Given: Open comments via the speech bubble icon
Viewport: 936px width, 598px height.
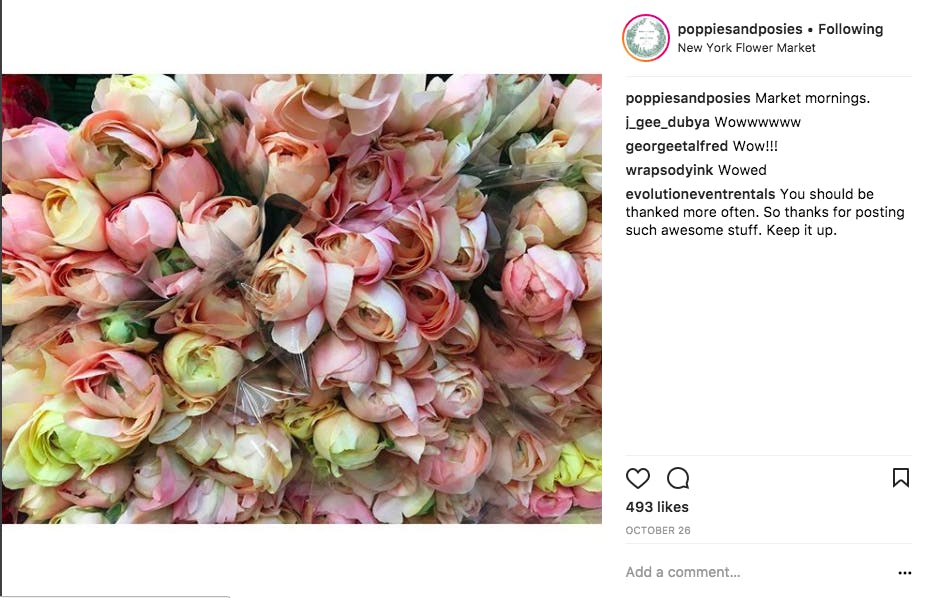Looking at the screenshot, I should [678, 478].
